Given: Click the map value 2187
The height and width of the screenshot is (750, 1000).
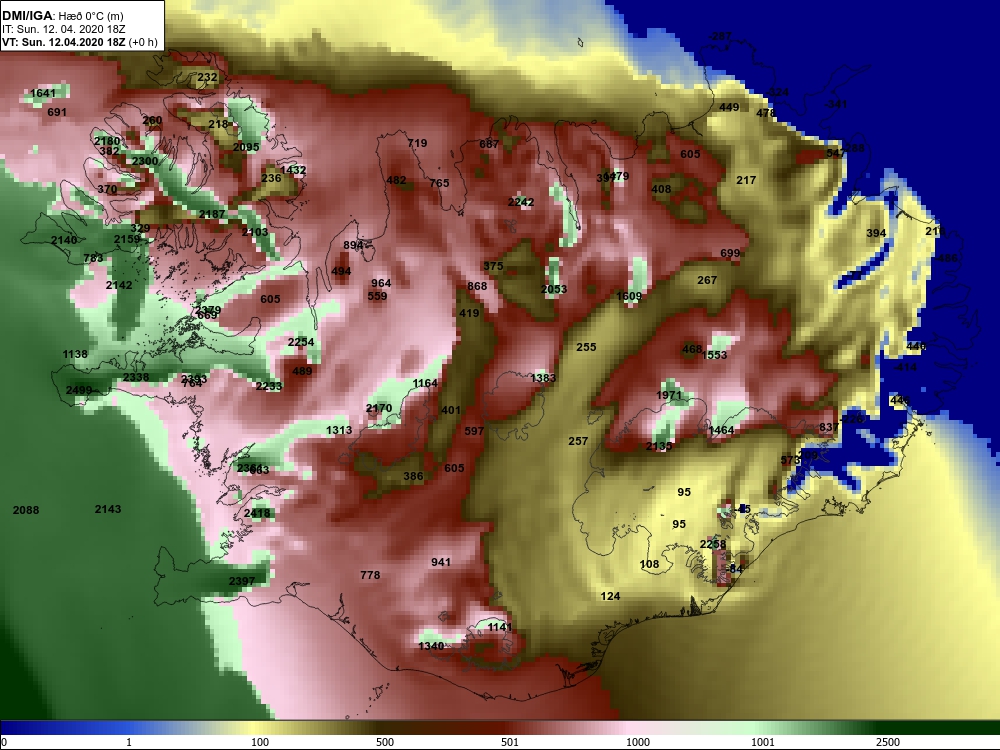Looking at the screenshot, I should click(212, 214).
